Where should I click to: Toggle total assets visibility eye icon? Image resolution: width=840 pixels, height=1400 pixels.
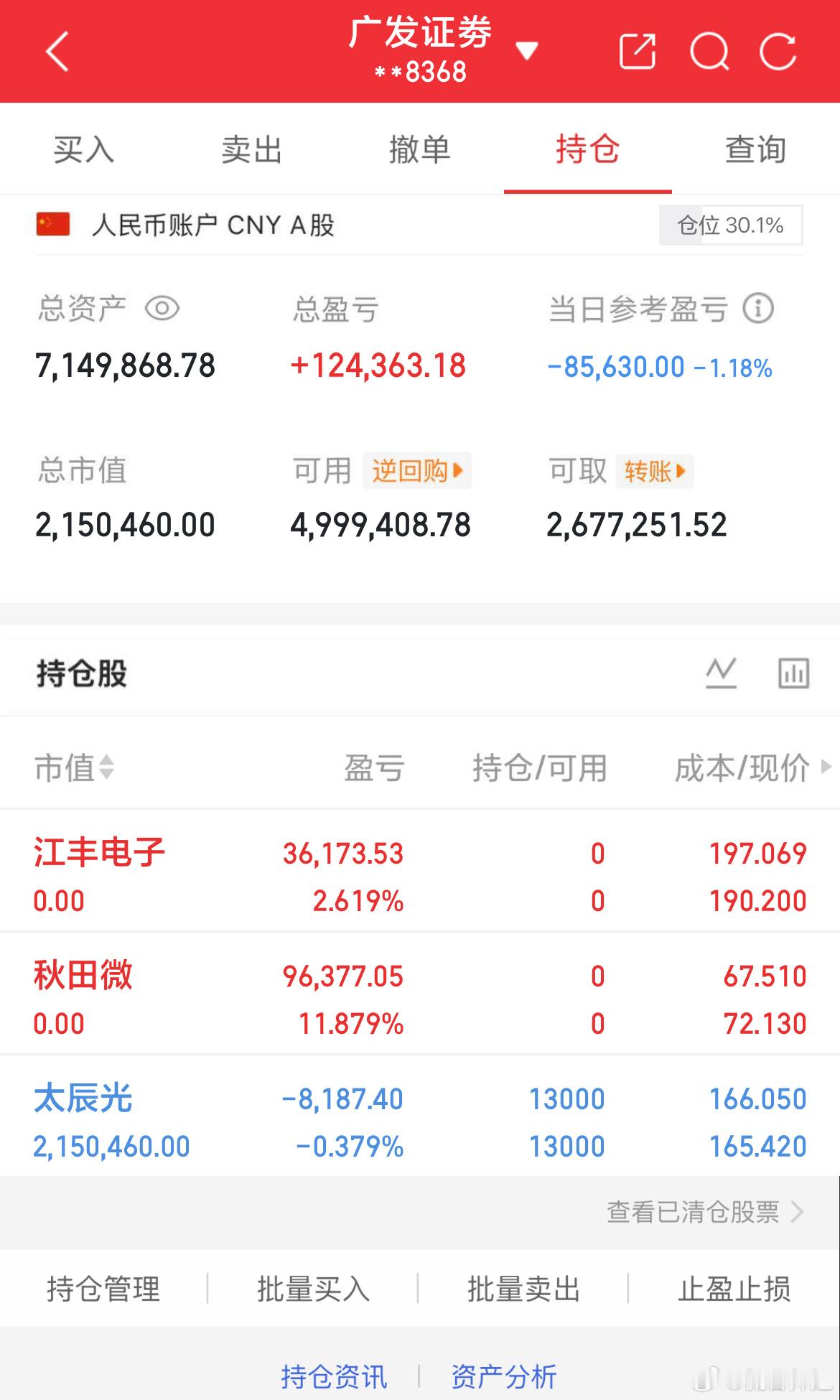click(162, 309)
